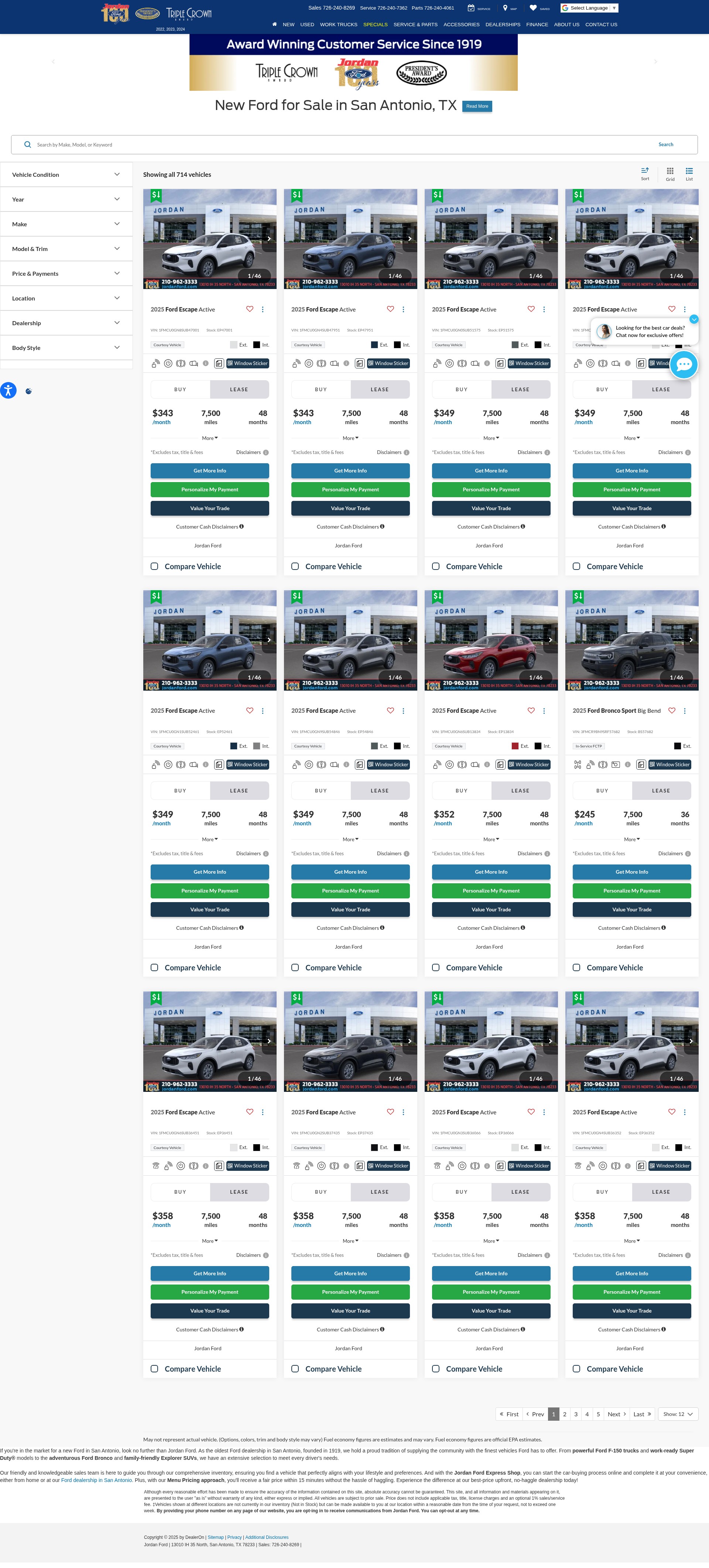Save the first $343 Escape with heart icon
This screenshot has height=1568, width=709.
[x=250, y=309]
